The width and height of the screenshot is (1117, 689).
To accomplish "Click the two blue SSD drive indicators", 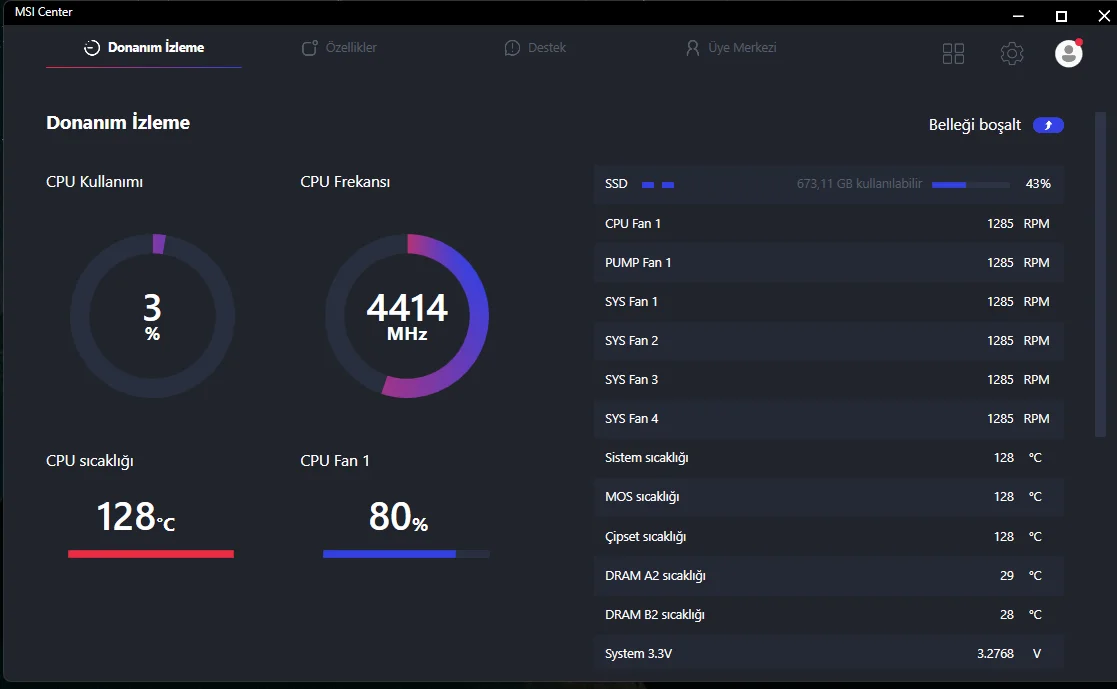I will [658, 185].
